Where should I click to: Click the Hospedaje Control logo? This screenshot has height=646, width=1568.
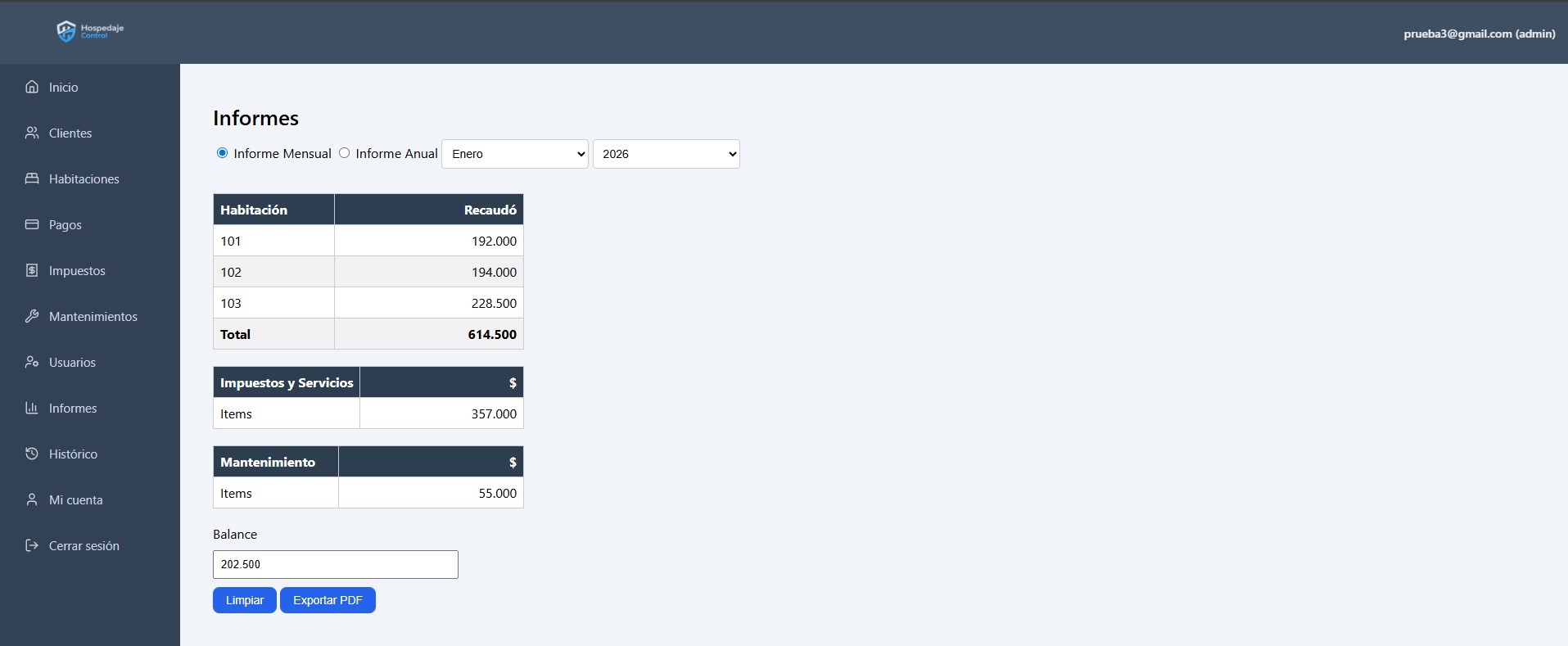90,31
